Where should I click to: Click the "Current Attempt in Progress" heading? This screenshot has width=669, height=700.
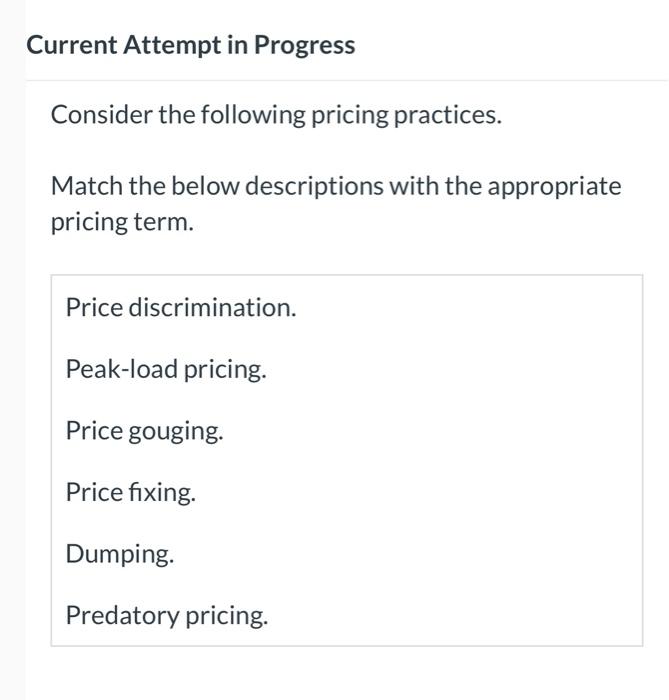(x=190, y=45)
